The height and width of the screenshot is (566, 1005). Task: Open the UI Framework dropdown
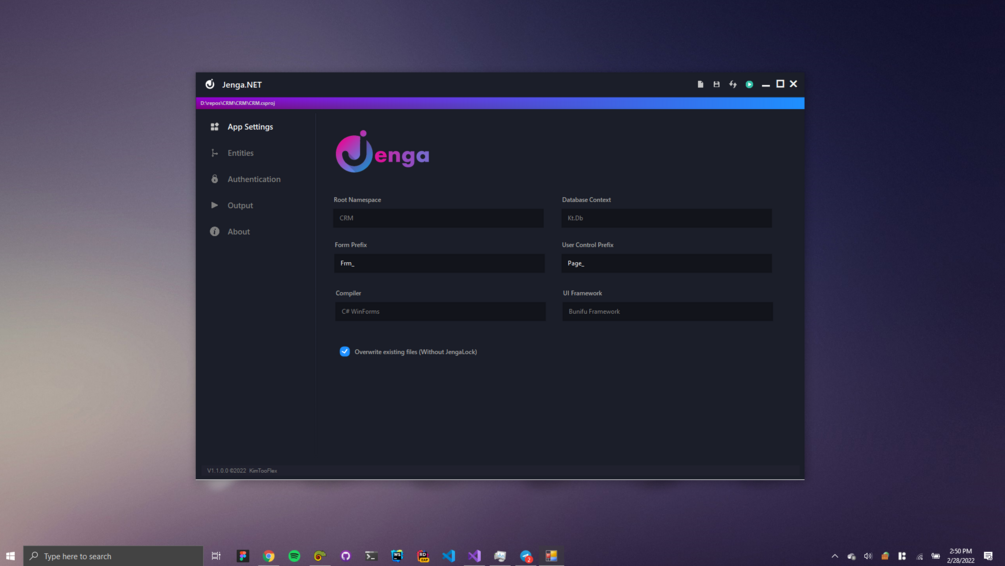pyautogui.click(x=667, y=312)
